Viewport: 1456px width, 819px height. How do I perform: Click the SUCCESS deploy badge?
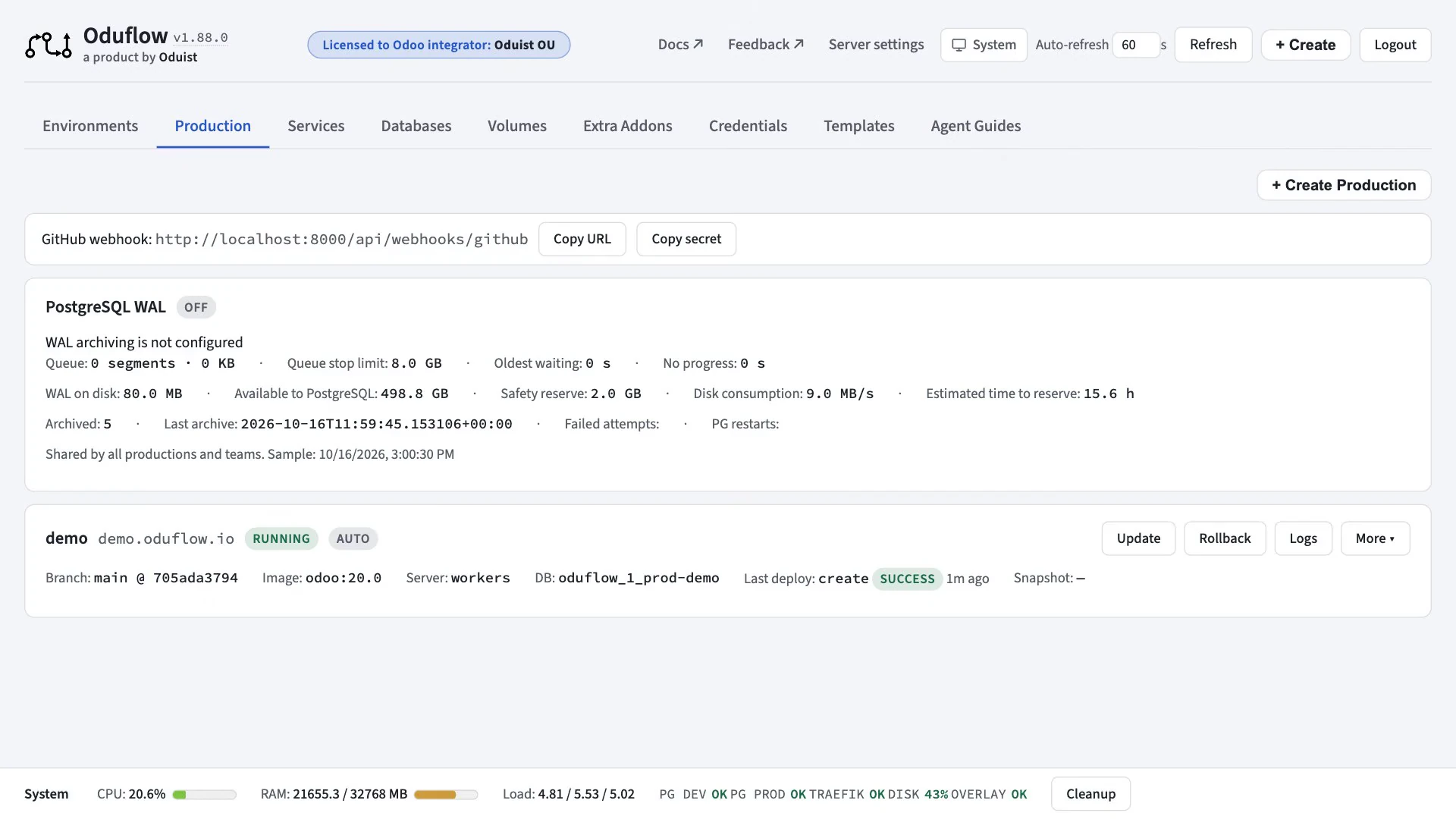(x=906, y=579)
